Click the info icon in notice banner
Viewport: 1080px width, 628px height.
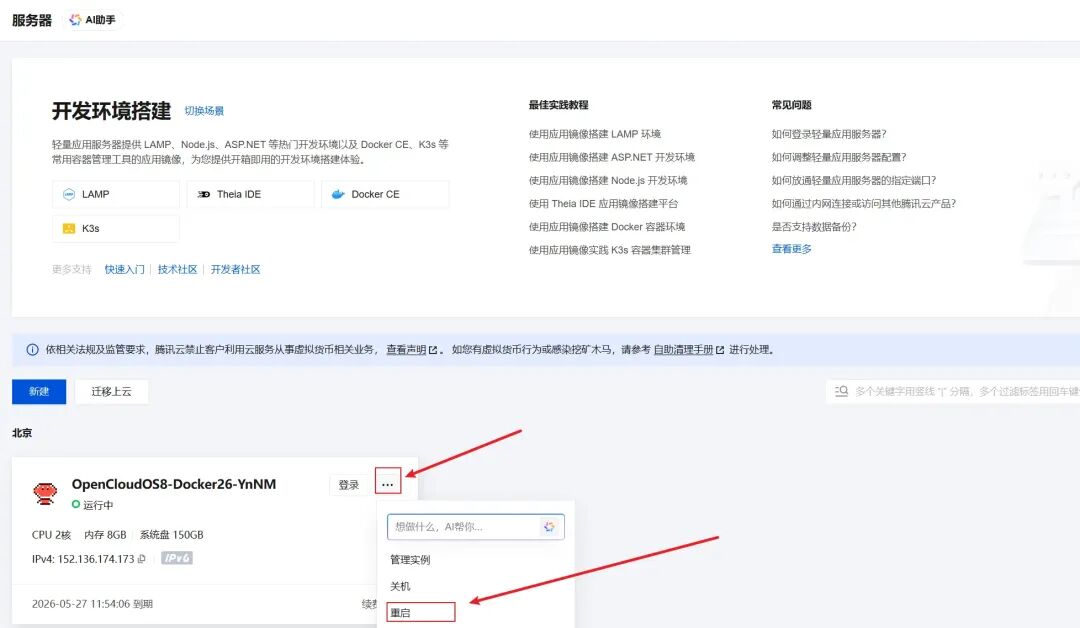[x=32, y=350]
